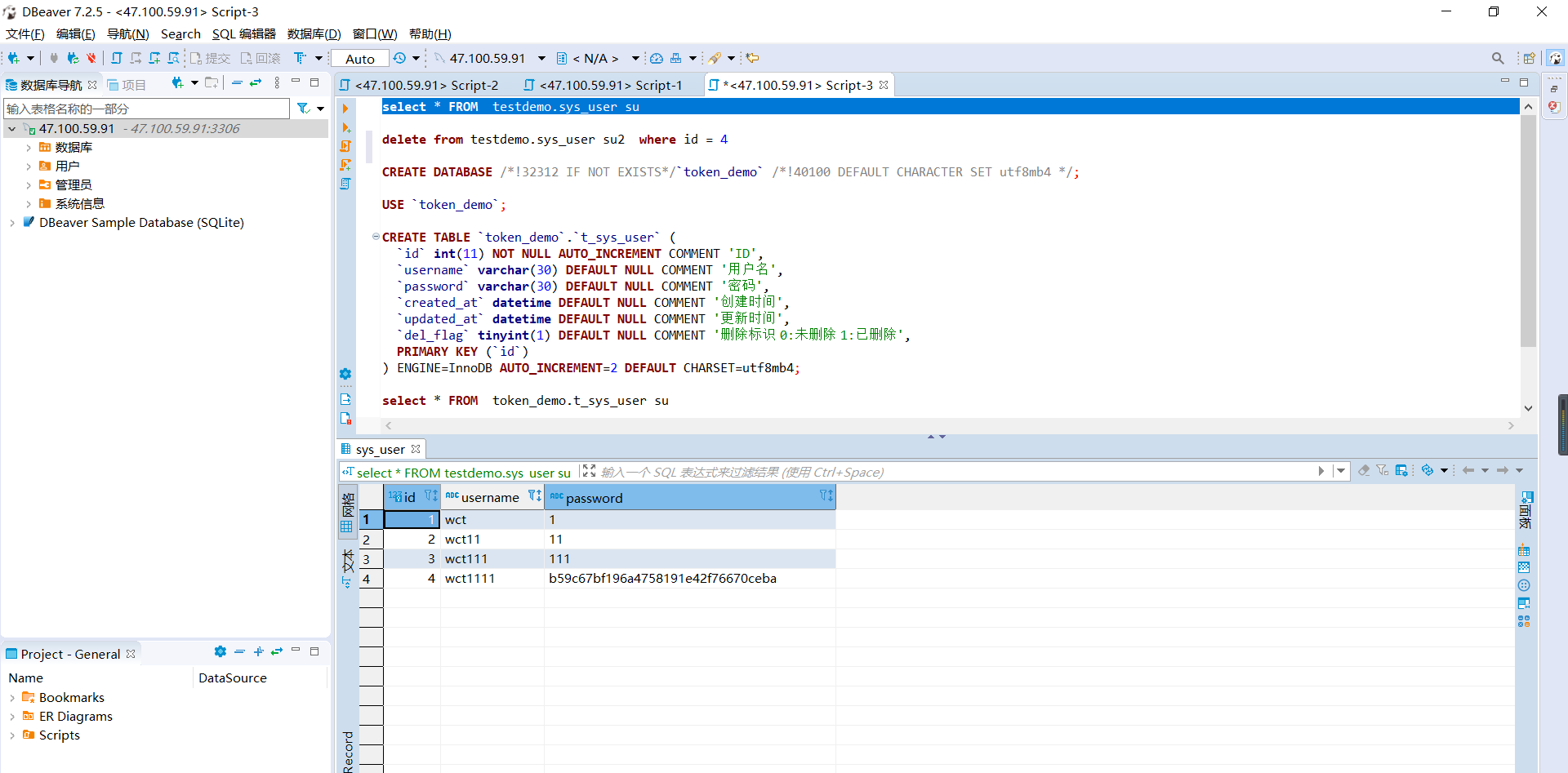
Task: Open the new database connection wizard icon
Action: tap(14, 58)
